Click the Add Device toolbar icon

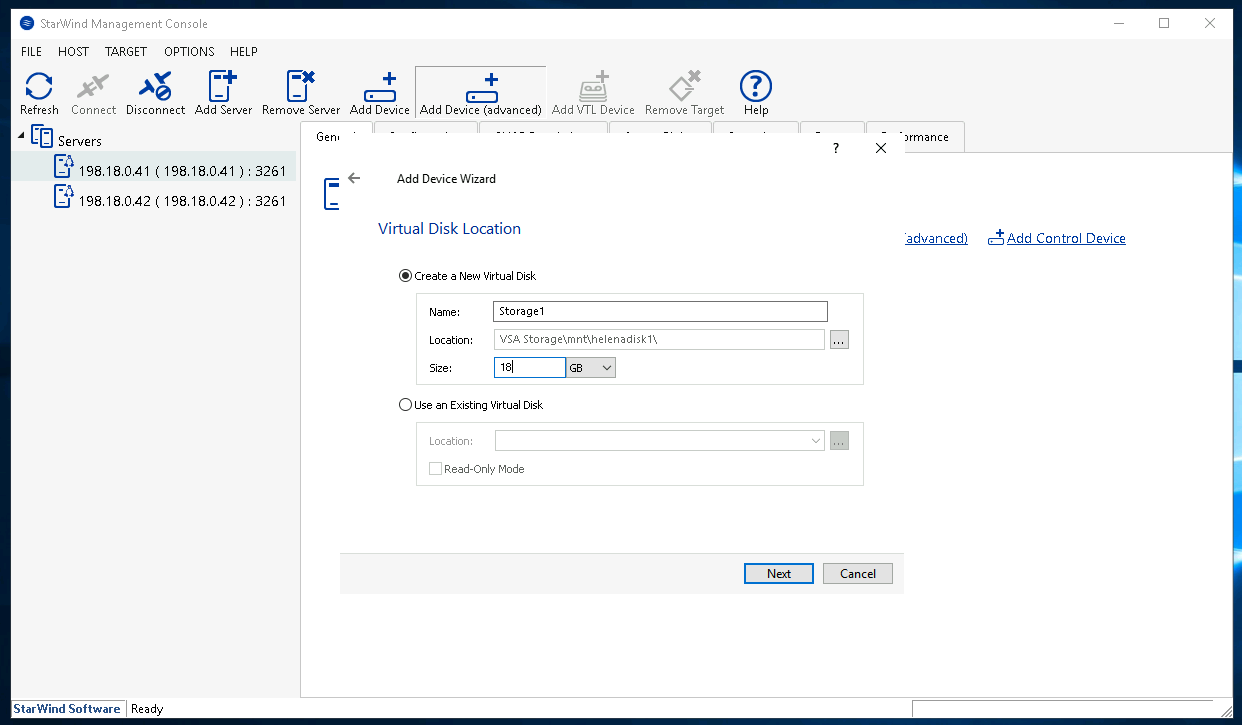379,93
